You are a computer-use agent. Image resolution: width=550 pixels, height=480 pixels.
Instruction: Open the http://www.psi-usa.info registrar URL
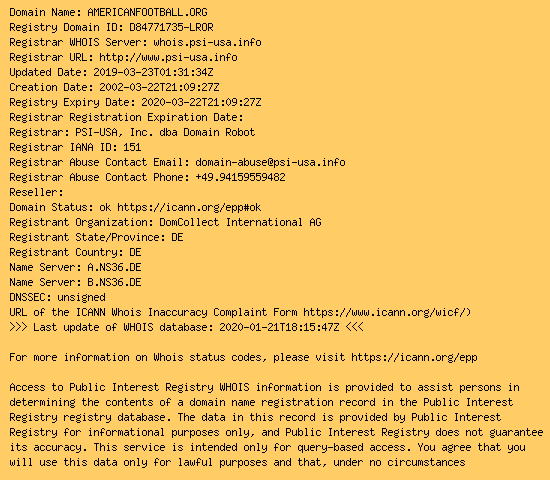(x=168, y=58)
